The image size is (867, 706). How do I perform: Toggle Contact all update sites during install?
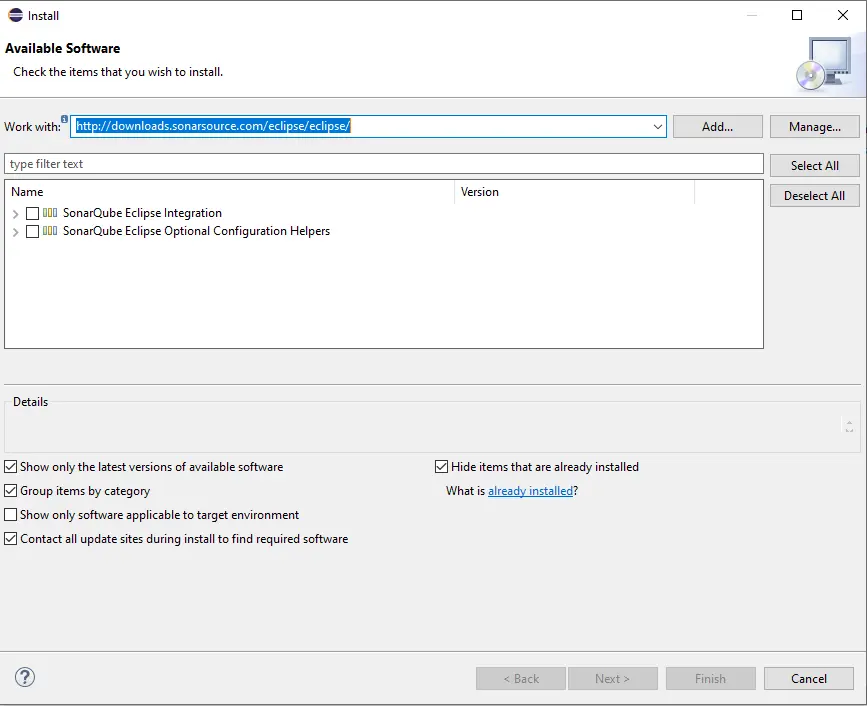(x=11, y=538)
